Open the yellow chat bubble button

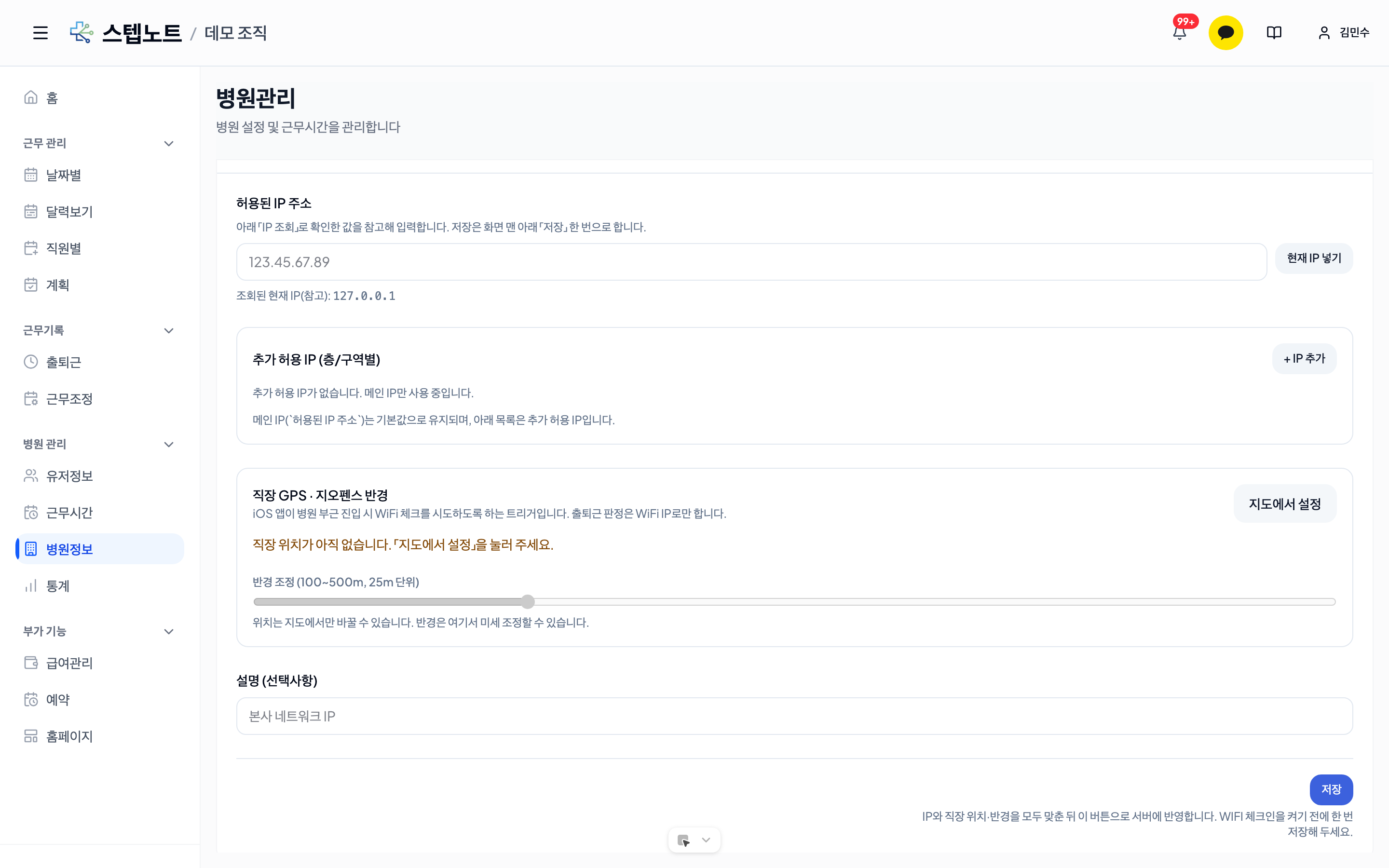[1226, 33]
